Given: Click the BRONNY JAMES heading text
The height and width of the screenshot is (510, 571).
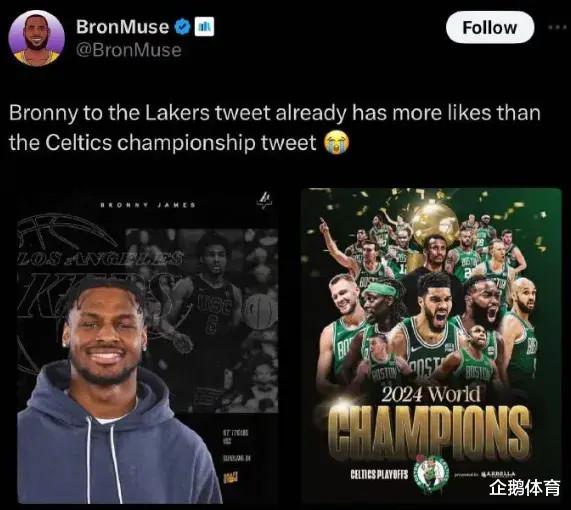Looking at the screenshot, I should [148, 205].
